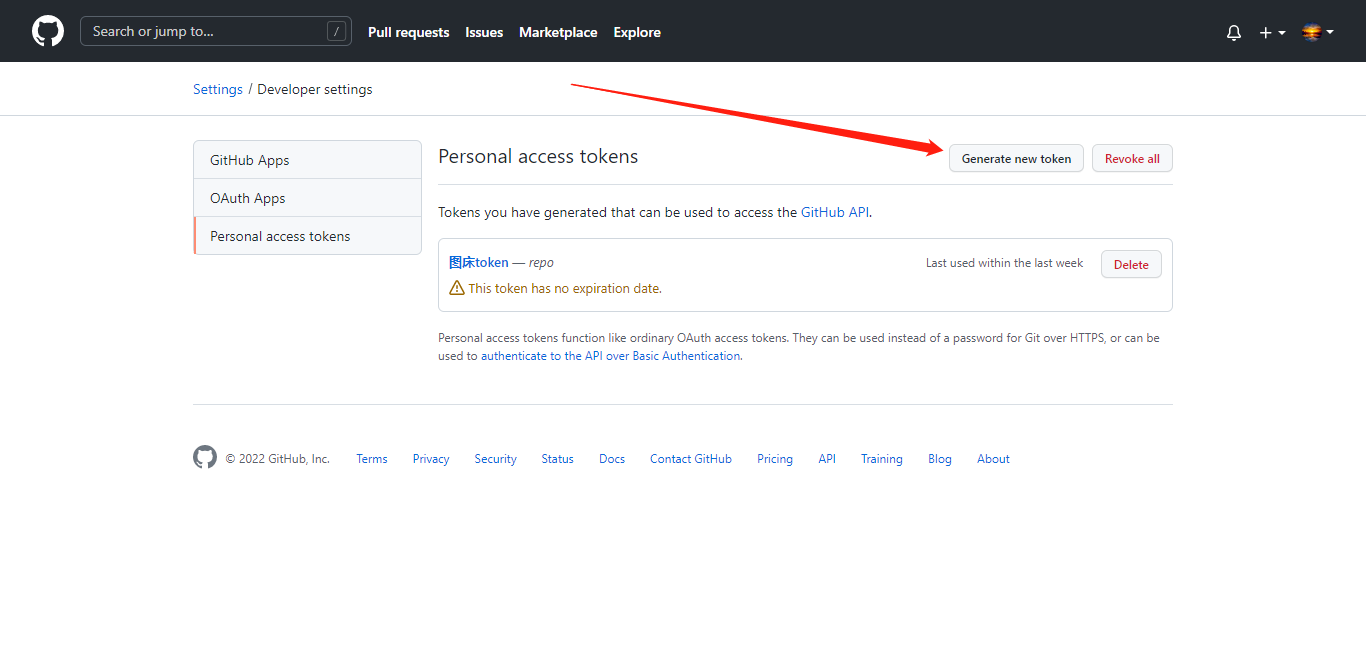Click Generate new token button
The height and width of the screenshot is (663, 1366).
coord(1016,158)
